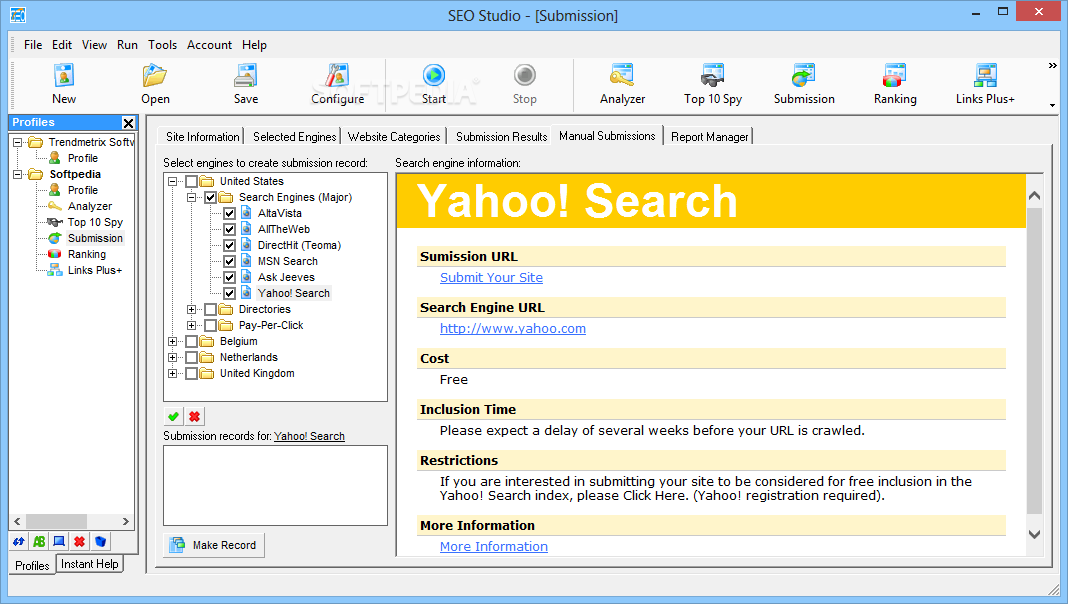Uncheck the AllTheWeb engine
This screenshot has width=1068, height=604.
(x=230, y=229)
